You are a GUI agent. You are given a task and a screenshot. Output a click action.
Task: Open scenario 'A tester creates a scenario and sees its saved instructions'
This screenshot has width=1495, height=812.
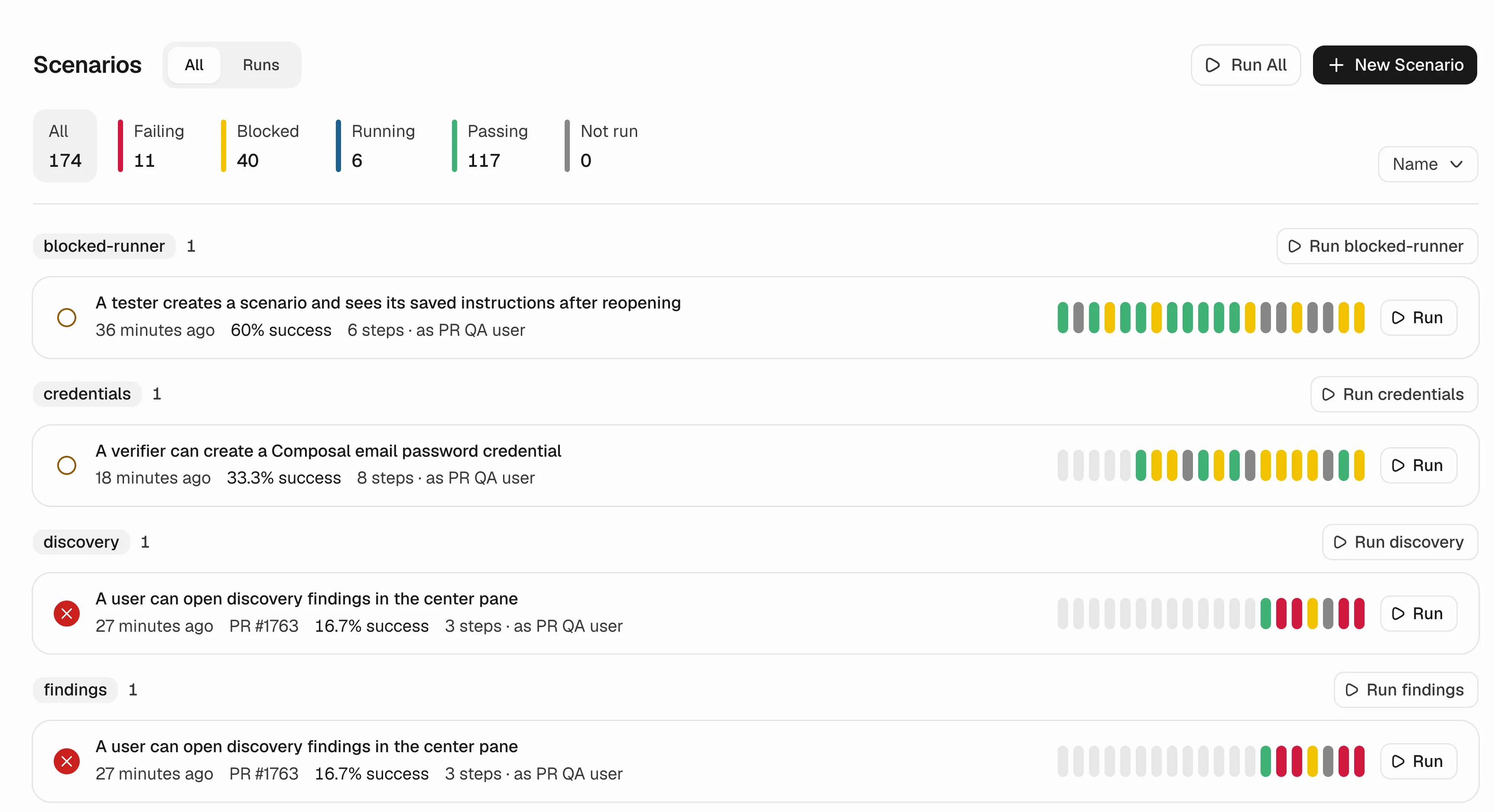click(388, 303)
